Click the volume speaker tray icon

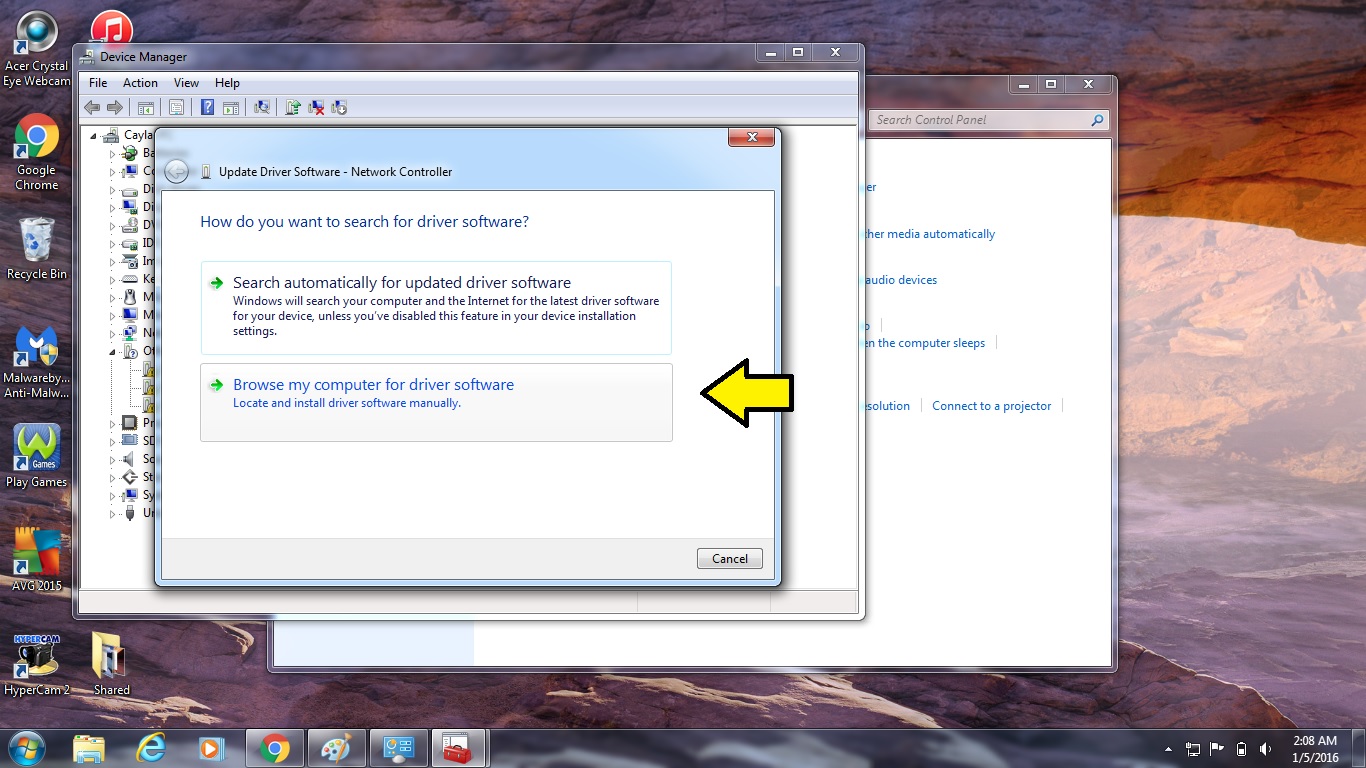tap(1266, 749)
